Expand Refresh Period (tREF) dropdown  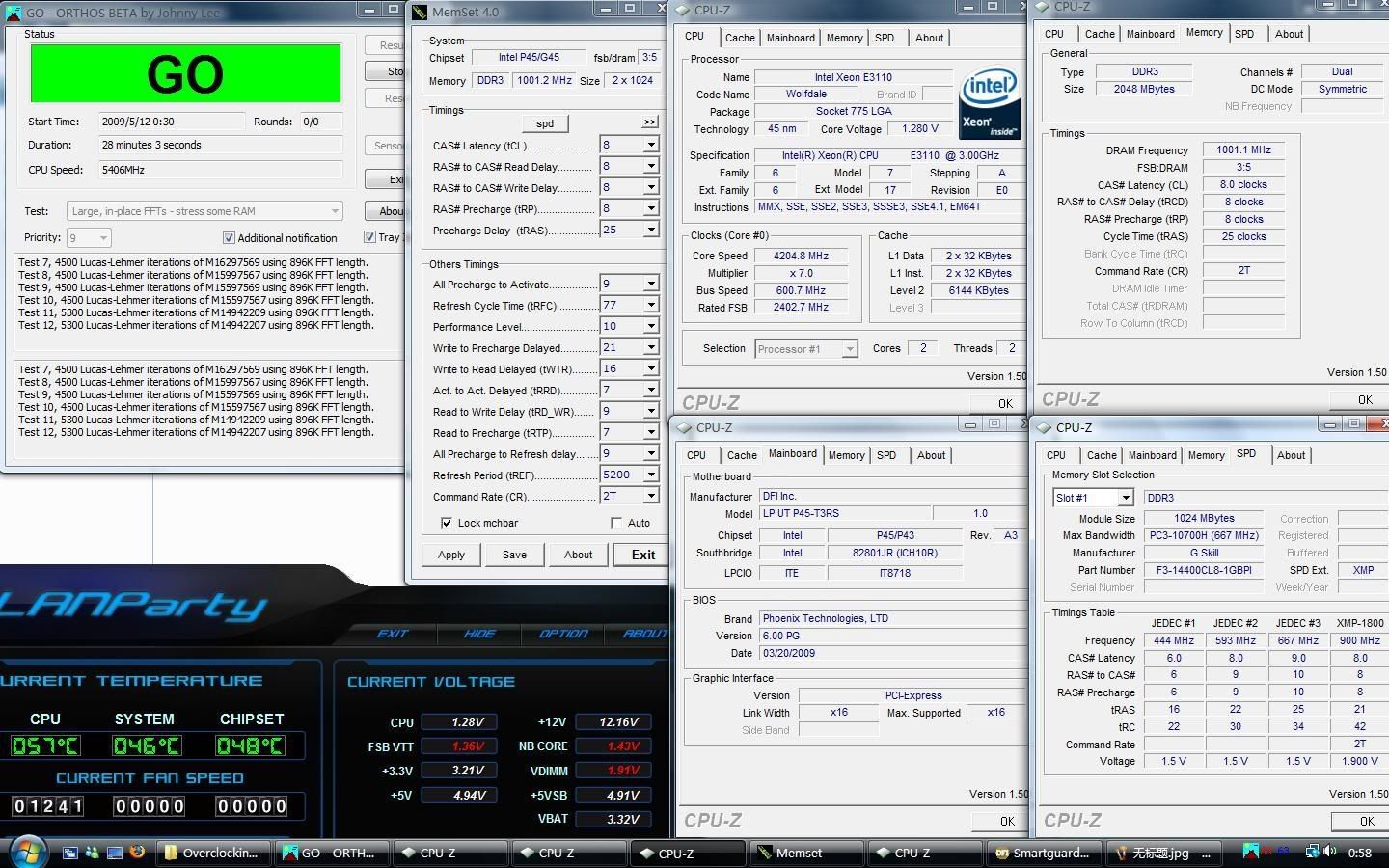[651, 475]
